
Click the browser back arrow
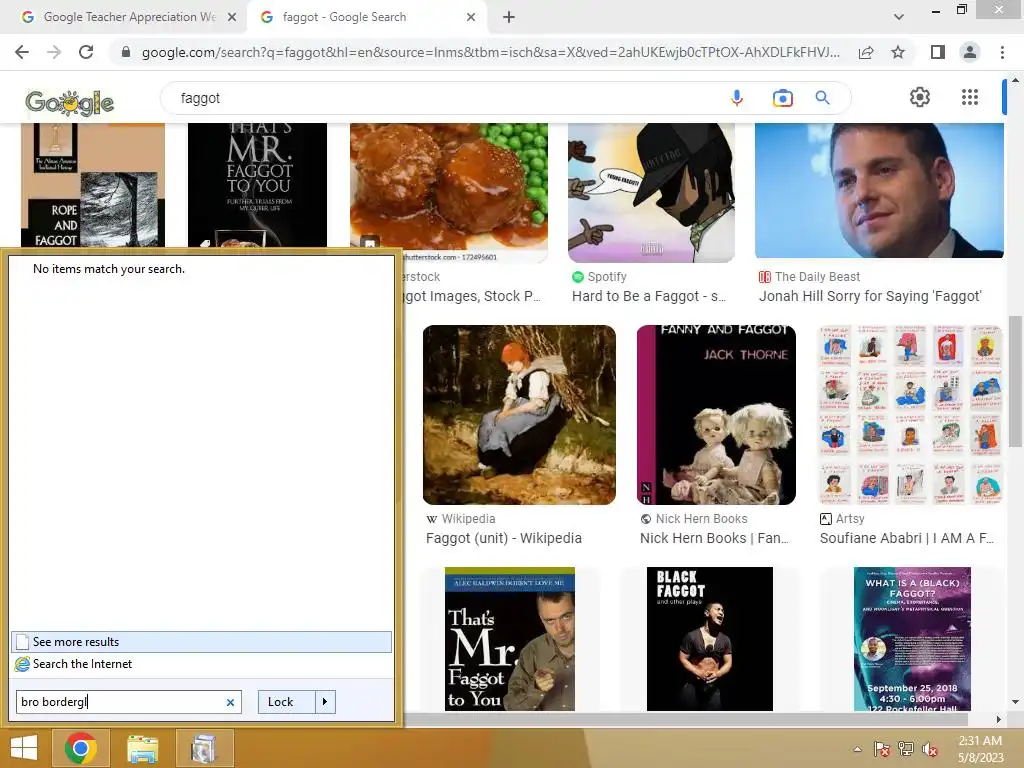point(22,52)
